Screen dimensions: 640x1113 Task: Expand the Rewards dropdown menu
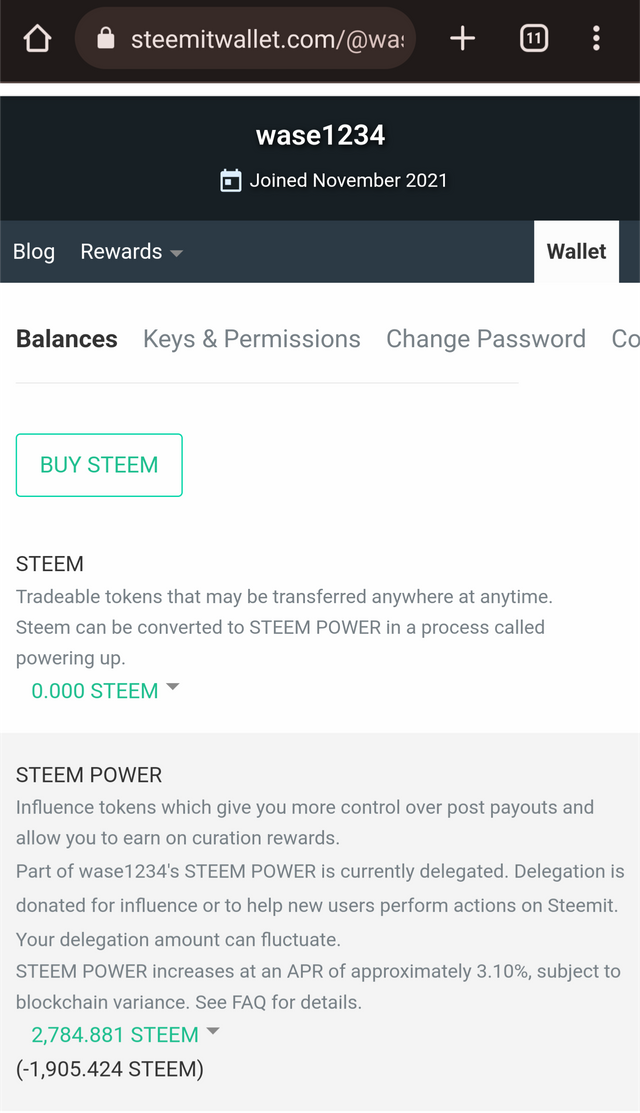(x=131, y=252)
